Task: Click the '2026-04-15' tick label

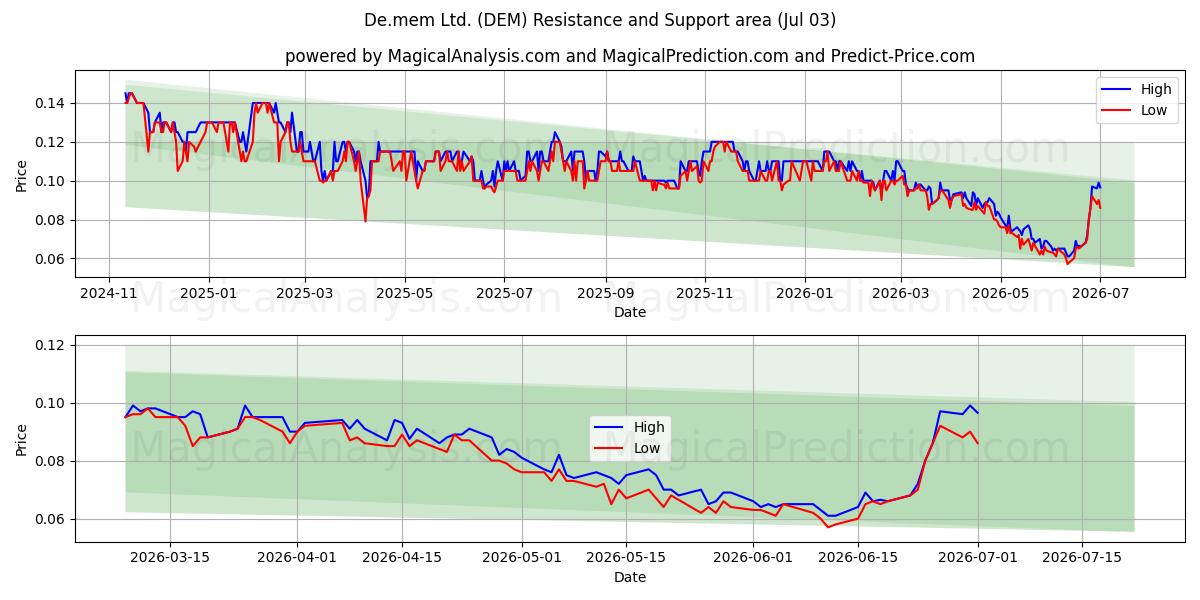Action: click(402, 558)
